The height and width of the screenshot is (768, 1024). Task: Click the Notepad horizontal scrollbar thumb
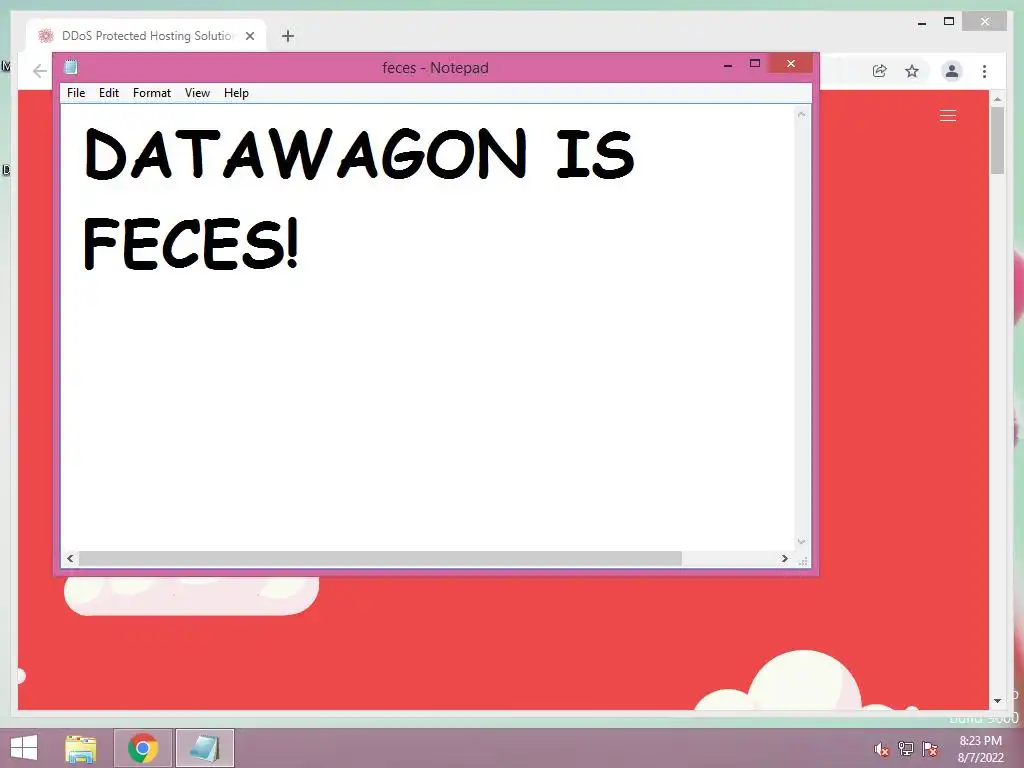point(380,558)
